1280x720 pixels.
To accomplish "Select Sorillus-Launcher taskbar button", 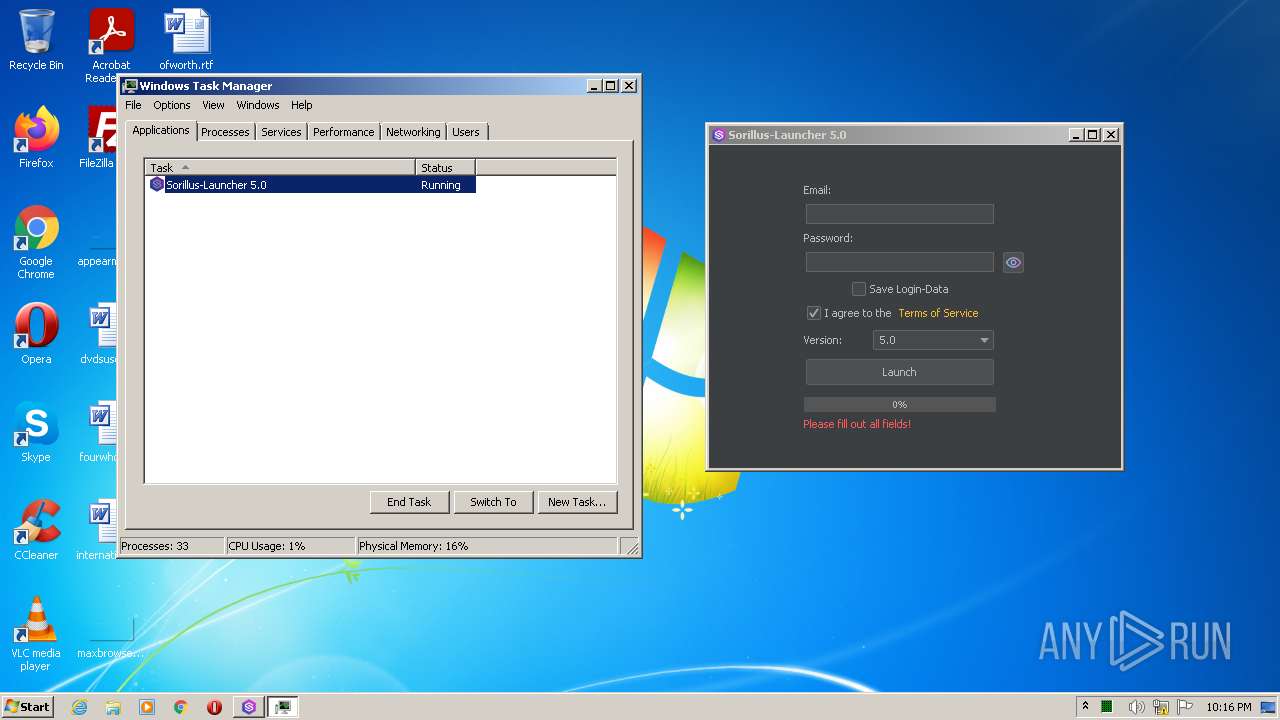I will pyautogui.click(x=249, y=707).
